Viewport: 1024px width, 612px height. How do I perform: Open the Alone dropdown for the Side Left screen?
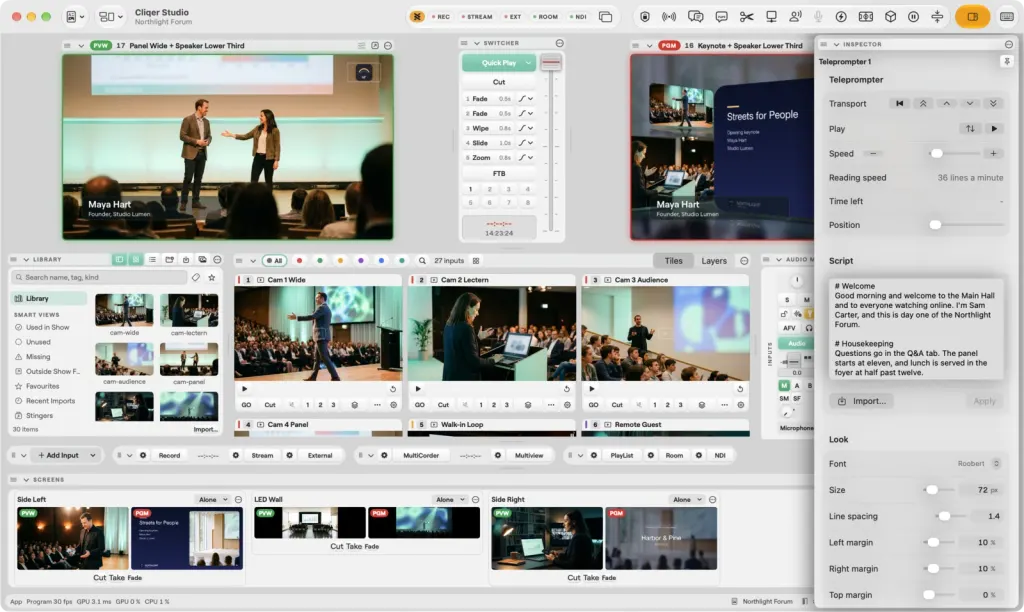point(214,500)
